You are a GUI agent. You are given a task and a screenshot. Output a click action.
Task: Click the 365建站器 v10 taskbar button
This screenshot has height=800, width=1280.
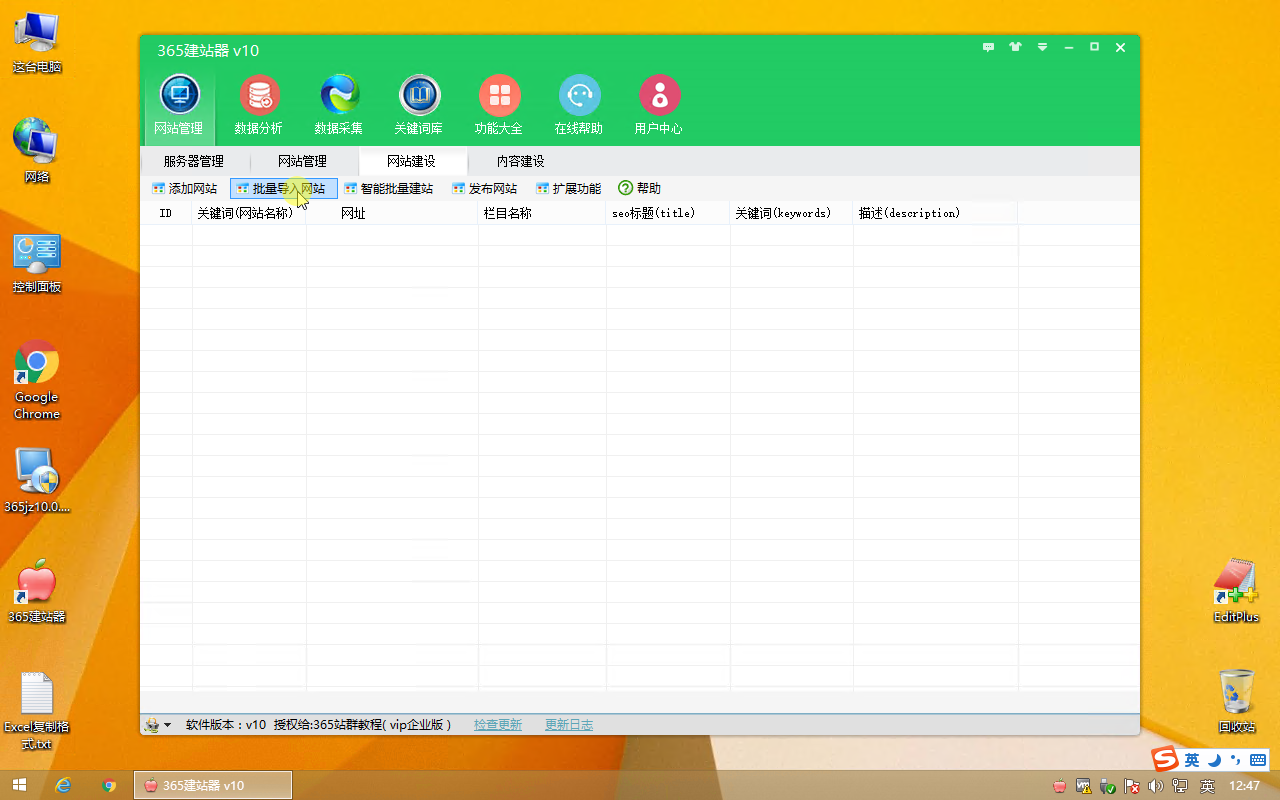(213, 785)
